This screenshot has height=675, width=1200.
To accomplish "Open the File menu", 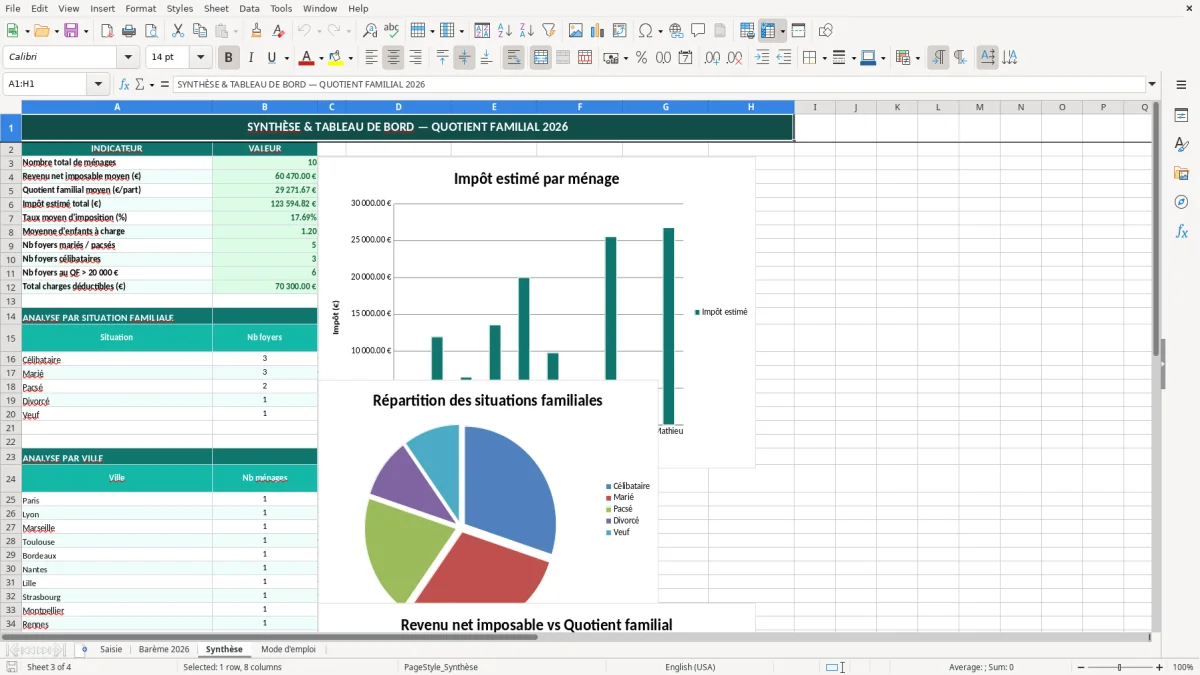I will [12, 8].
